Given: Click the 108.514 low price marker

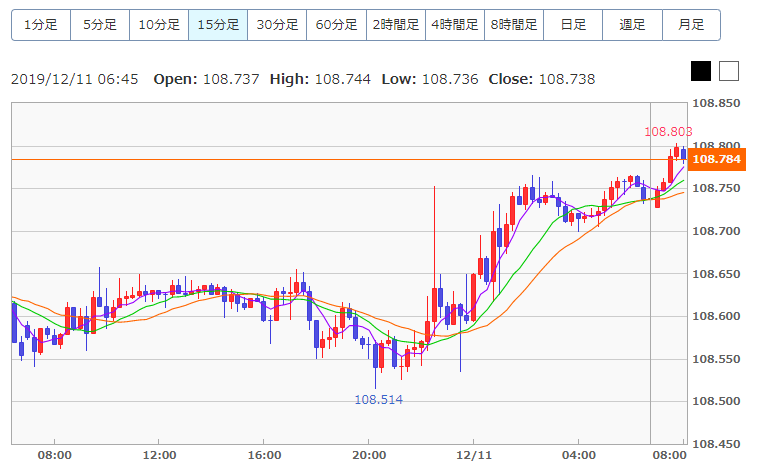Looking at the screenshot, I should [x=379, y=399].
